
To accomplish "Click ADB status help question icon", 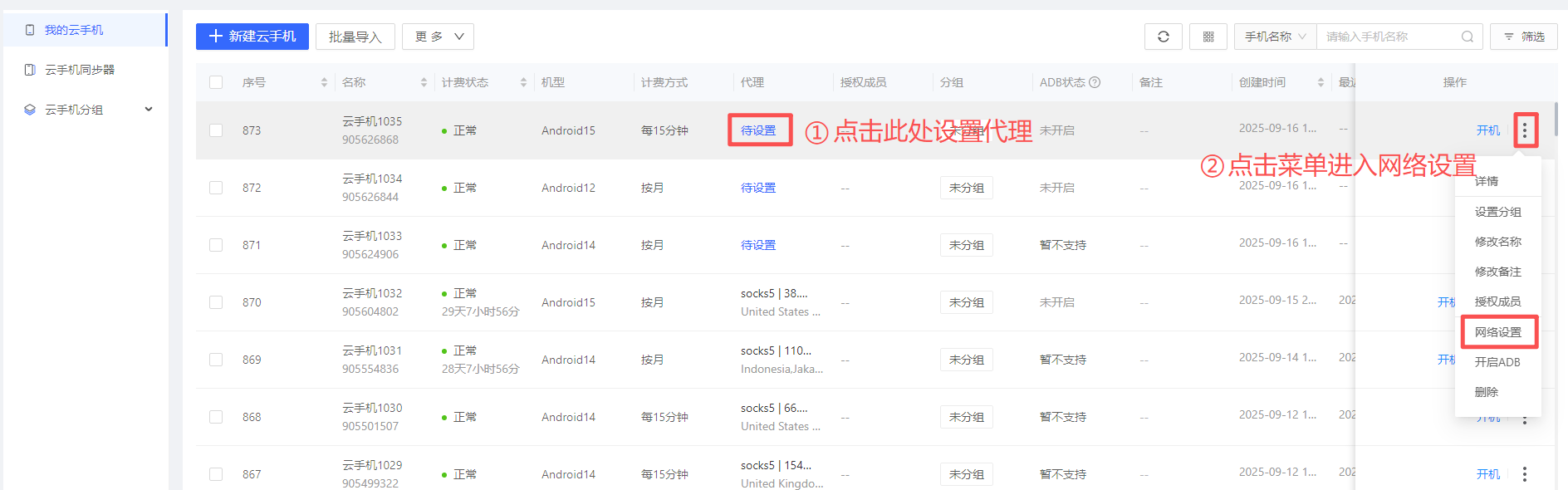I will [1095, 82].
